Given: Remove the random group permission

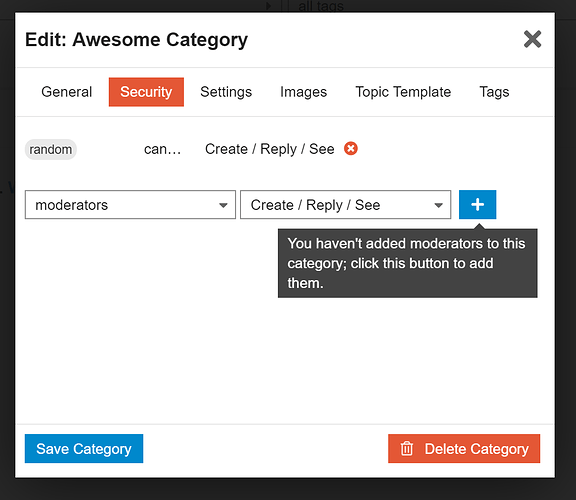Looking at the screenshot, I should [x=351, y=149].
